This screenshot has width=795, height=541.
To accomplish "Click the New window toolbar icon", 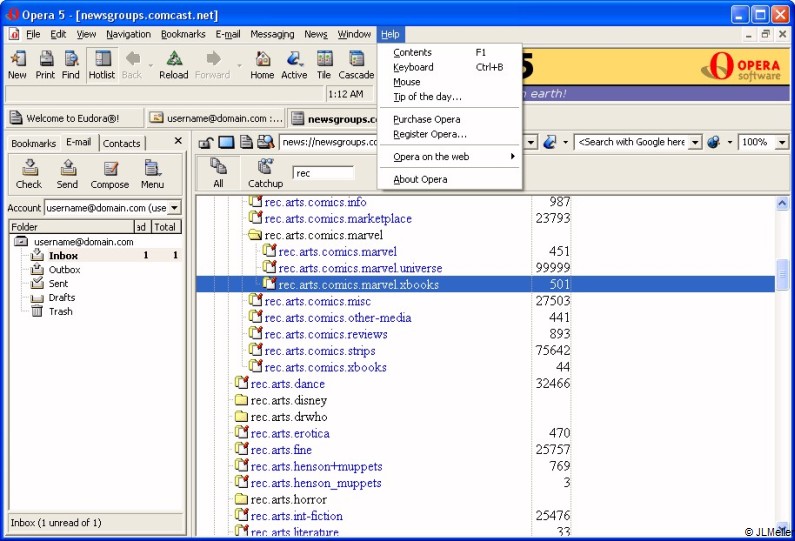I will pos(17,65).
